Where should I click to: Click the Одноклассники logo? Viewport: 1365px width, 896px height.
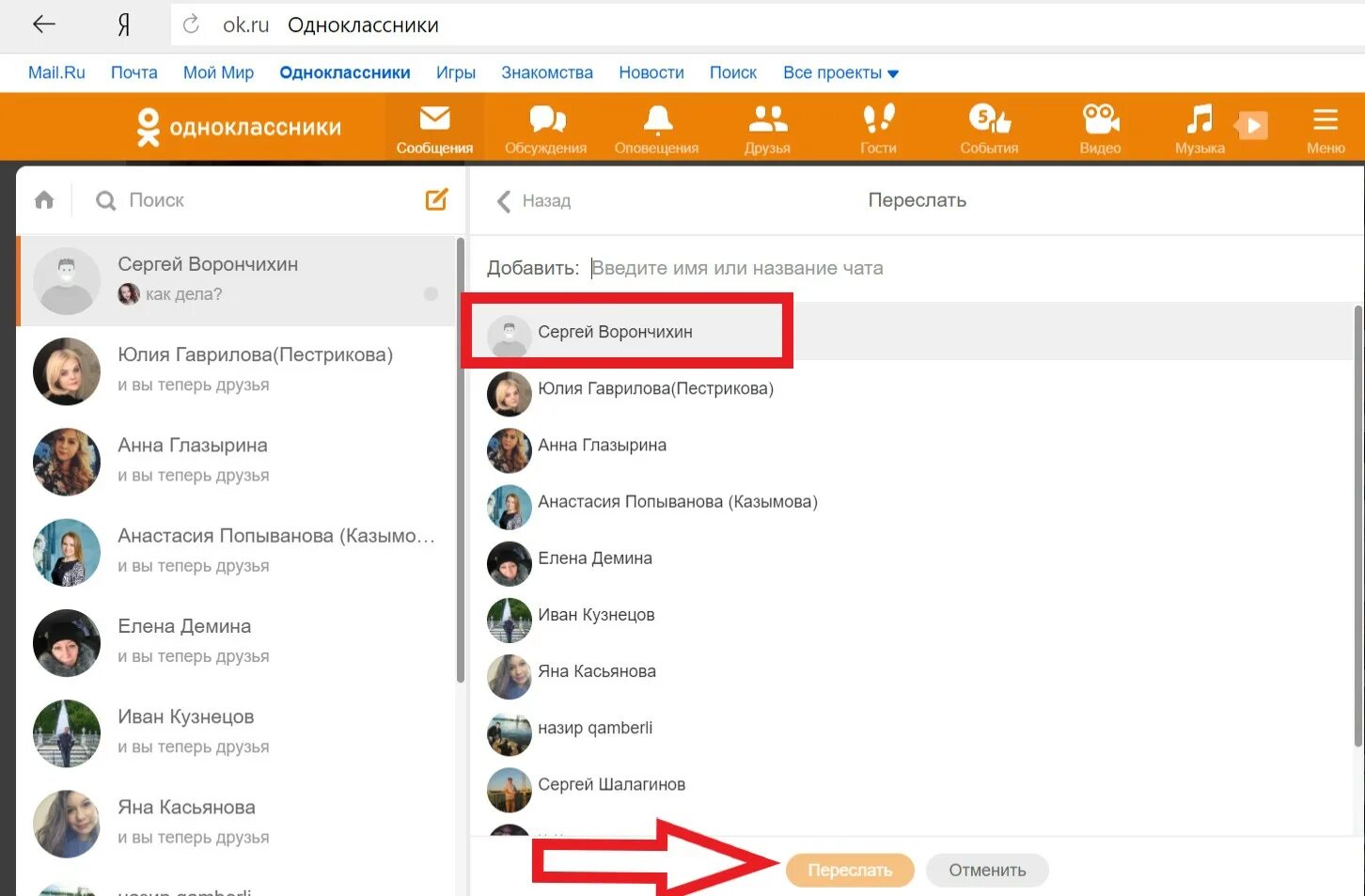tap(239, 127)
